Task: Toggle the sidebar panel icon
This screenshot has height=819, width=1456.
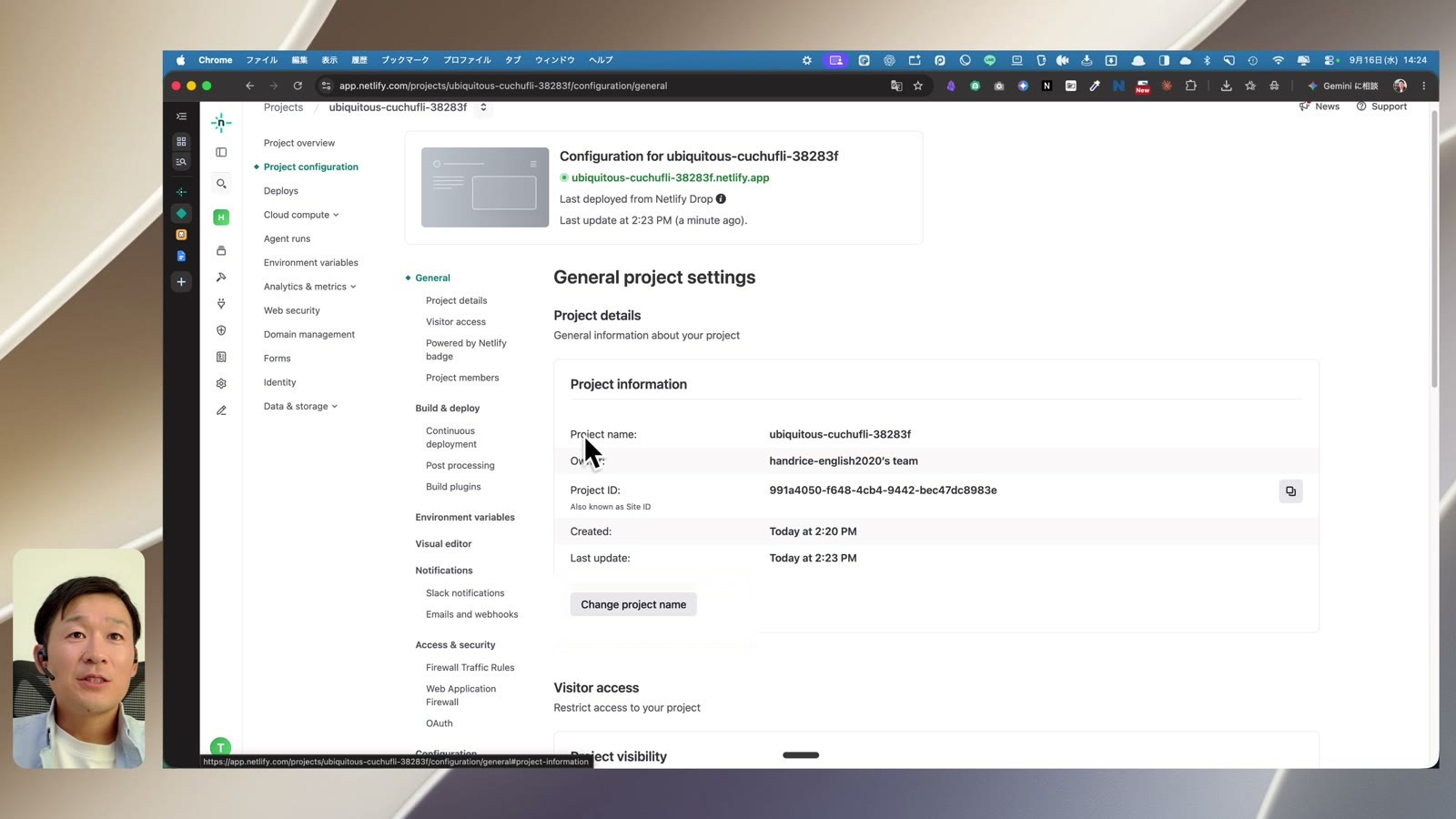Action: click(221, 153)
